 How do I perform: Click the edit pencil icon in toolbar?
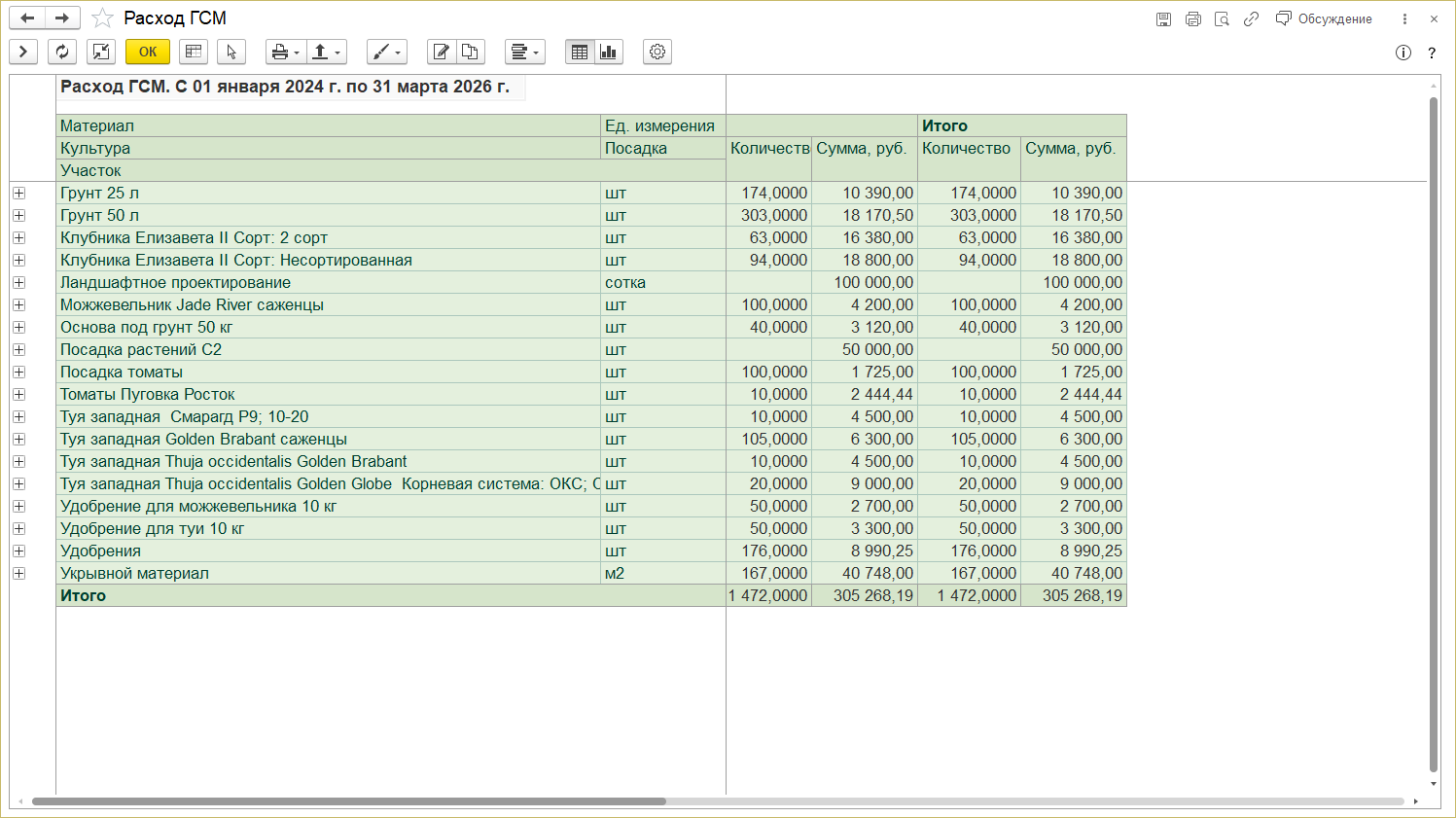click(x=442, y=52)
